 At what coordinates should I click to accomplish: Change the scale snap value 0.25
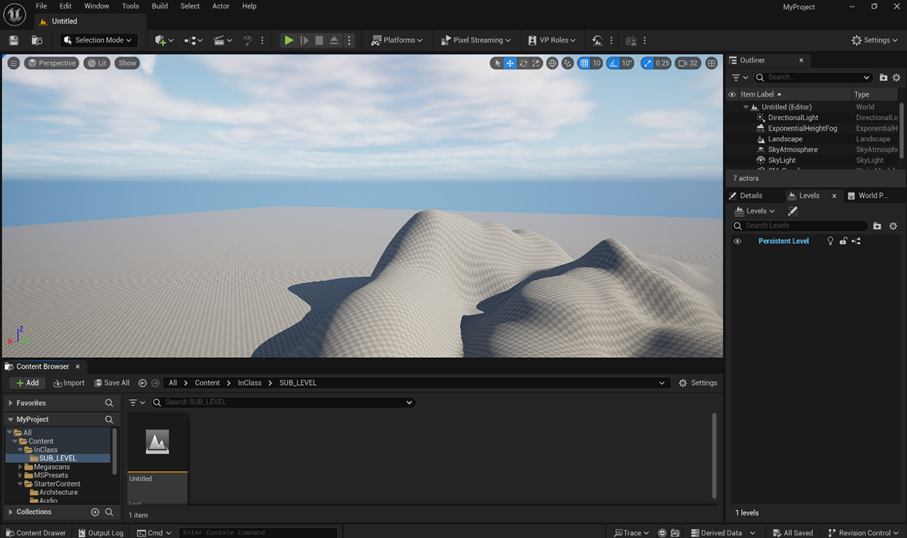tap(662, 63)
